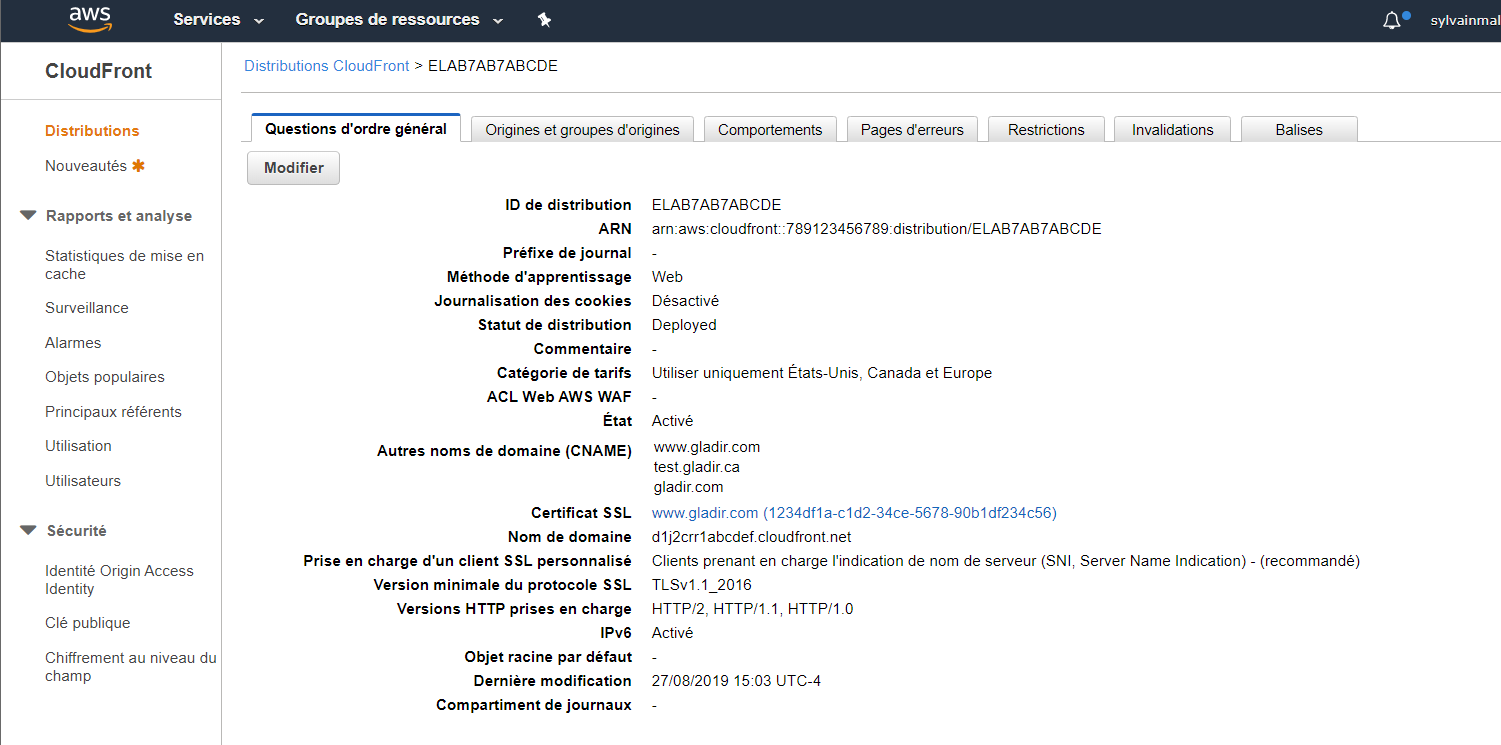Image resolution: width=1501 pixels, height=745 pixels.
Task: Collapse the Rapports et analyse section
Action: tap(29, 216)
